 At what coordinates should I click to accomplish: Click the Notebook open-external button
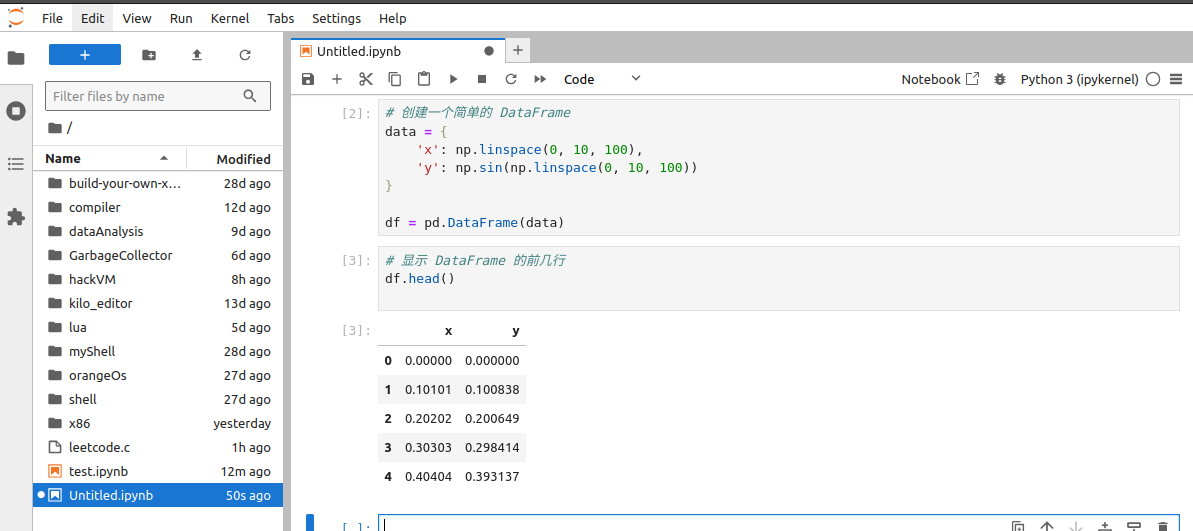click(x=940, y=79)
